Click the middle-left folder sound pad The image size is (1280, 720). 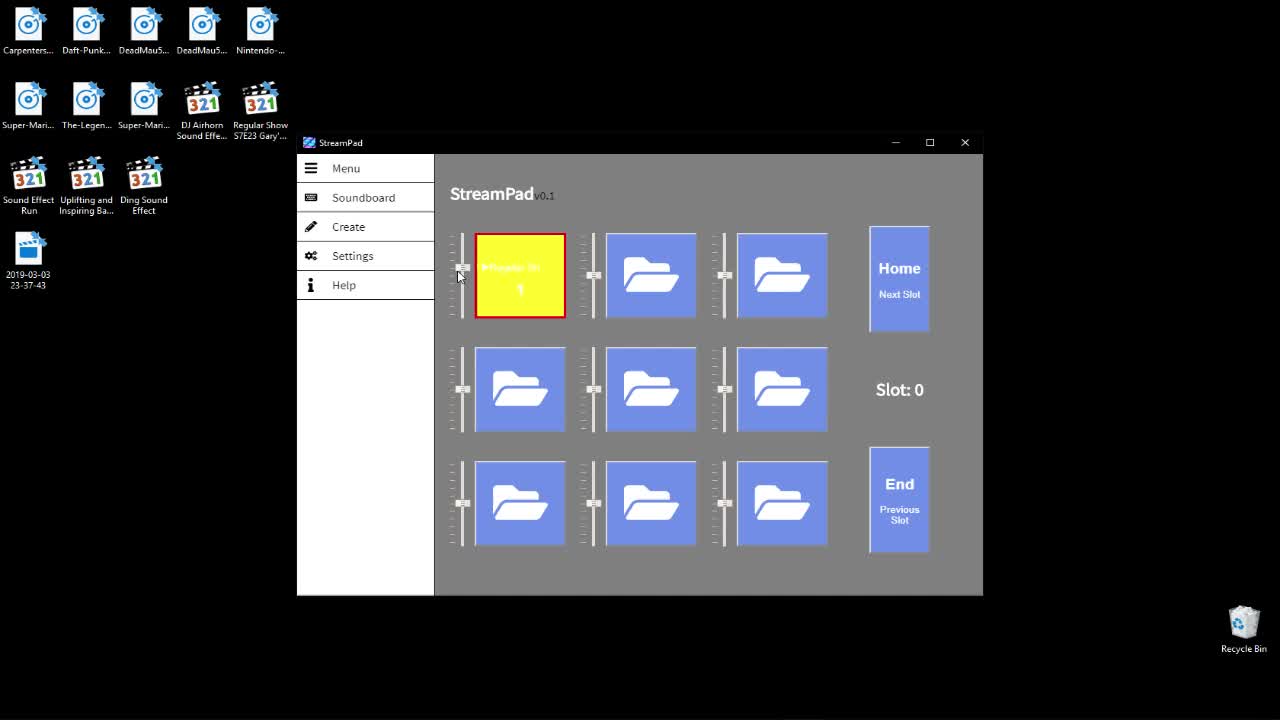pos(520,390)
